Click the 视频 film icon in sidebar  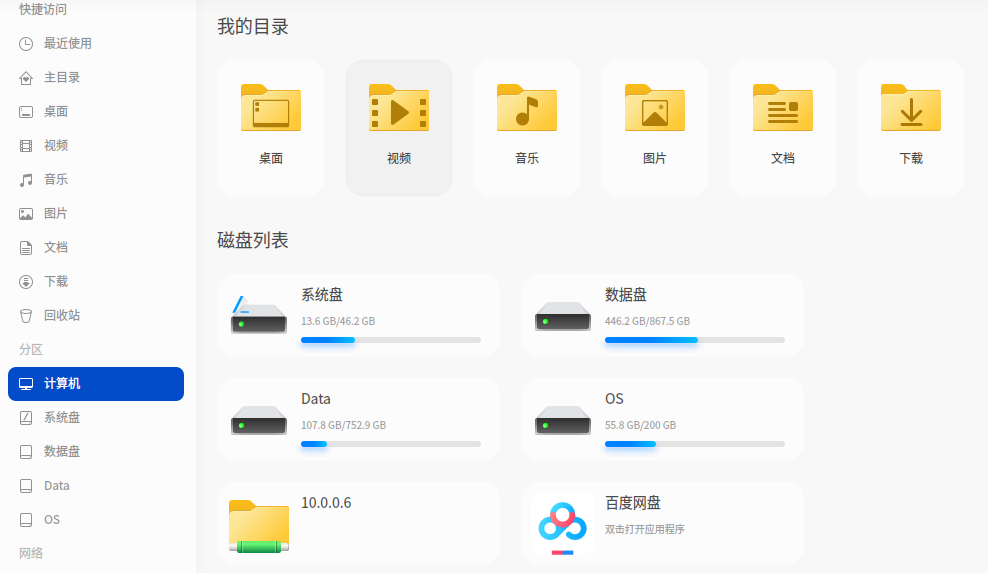point(26,146)
